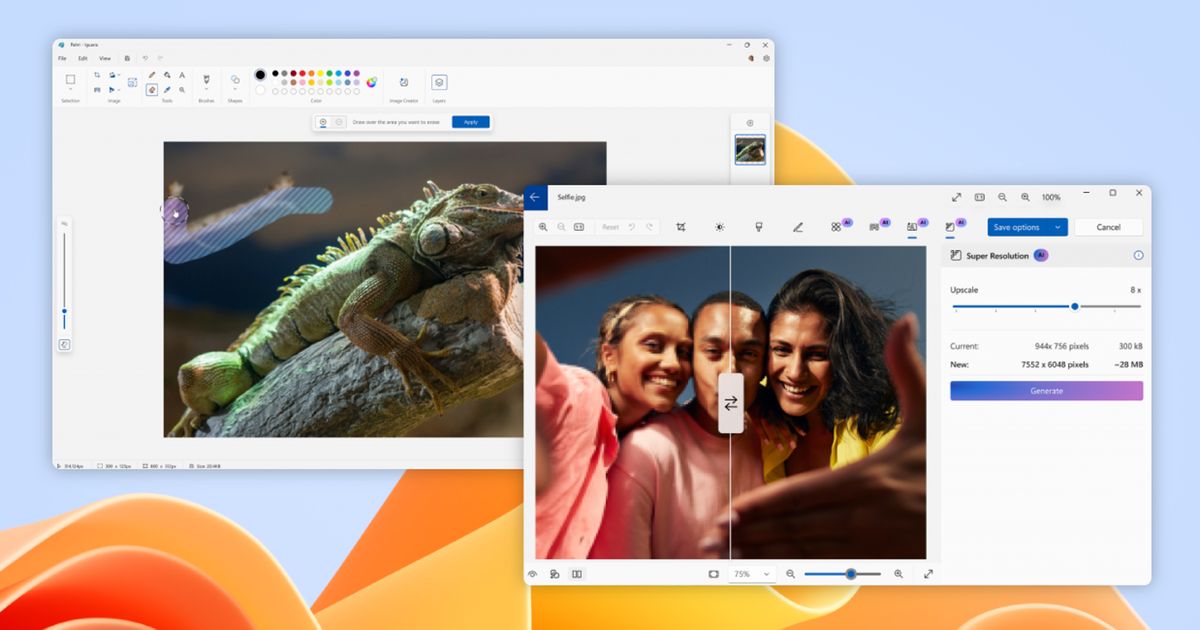Viewport: 1200px width, 630px height.
Task: Add a new layer in Paint's layers panel
Action: pos(750,123)
